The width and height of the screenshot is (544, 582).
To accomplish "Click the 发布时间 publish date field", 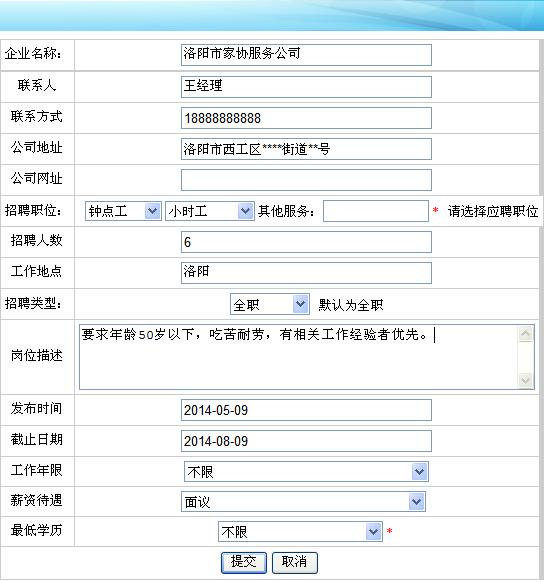I will click(x=306, y=410).
